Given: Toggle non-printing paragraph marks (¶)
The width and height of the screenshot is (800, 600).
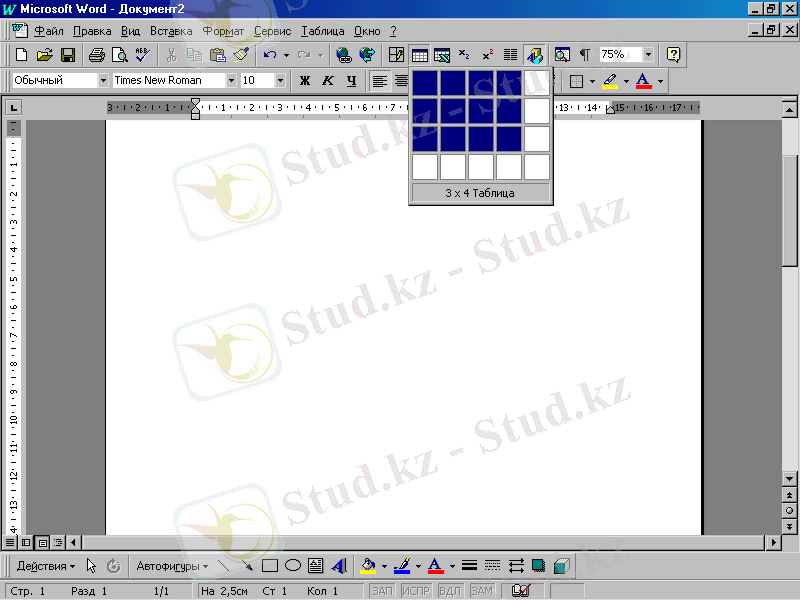Looking at the screenshot, I should tap(584, 55).
